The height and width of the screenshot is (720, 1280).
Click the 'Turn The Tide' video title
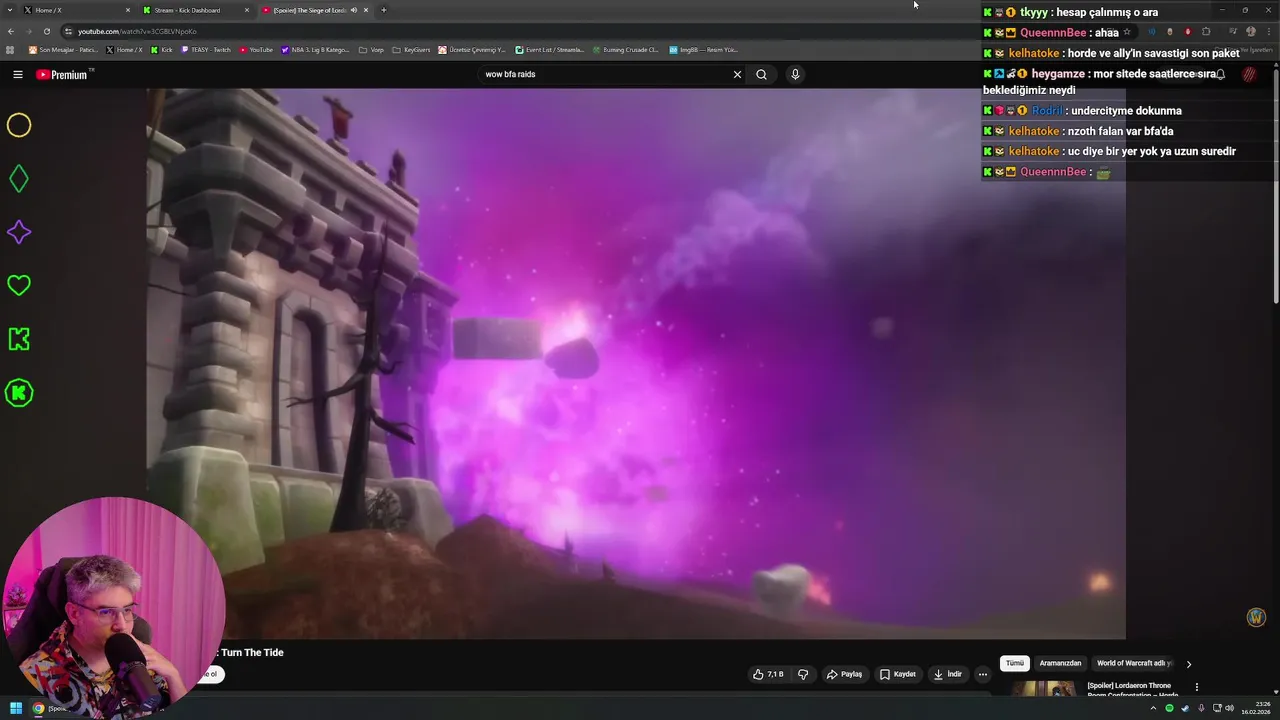252,652
